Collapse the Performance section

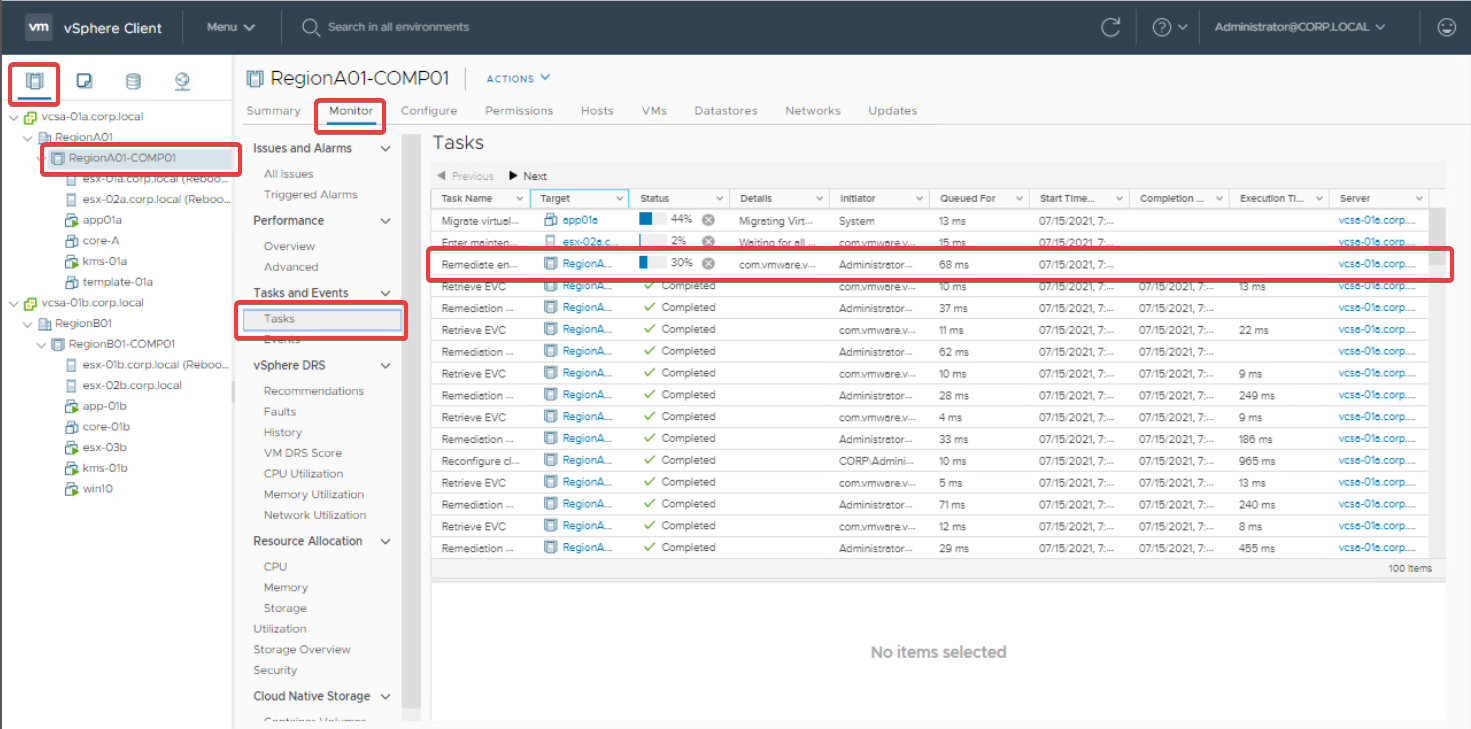pos(386,221)
